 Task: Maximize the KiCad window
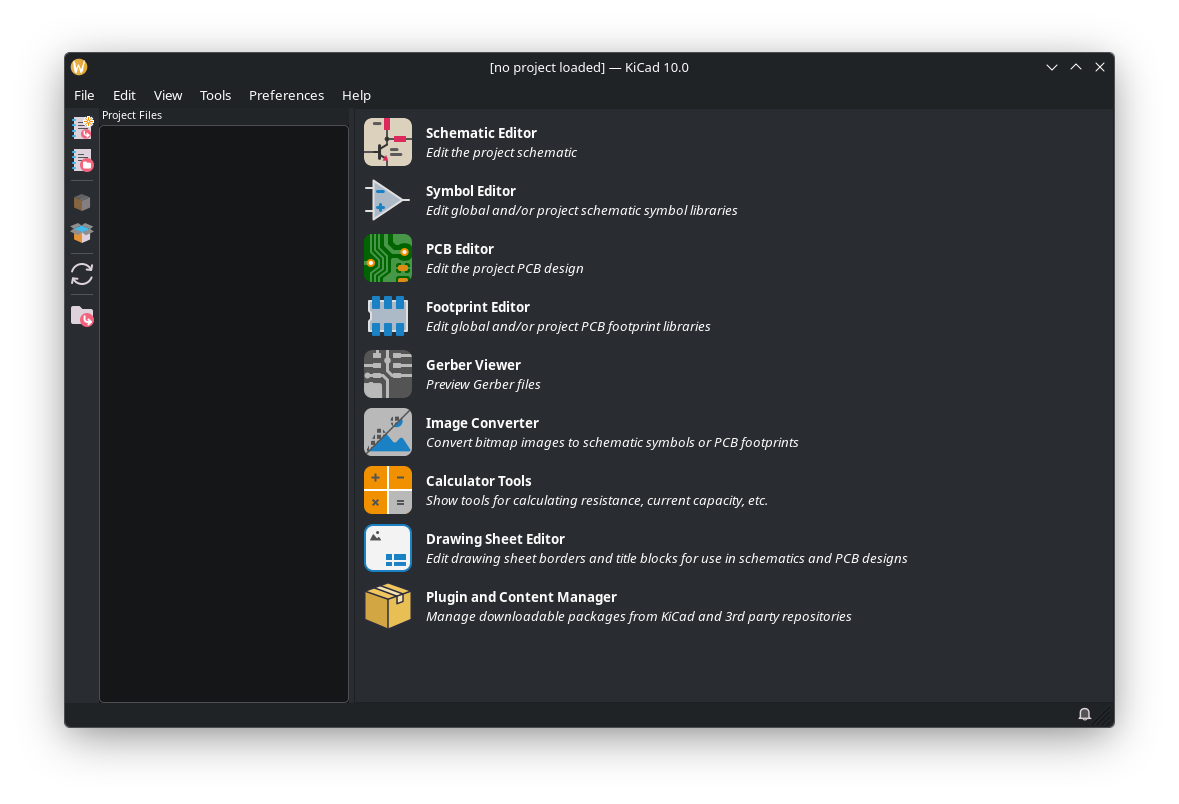pyautogui.click(x=1076, y=67)
